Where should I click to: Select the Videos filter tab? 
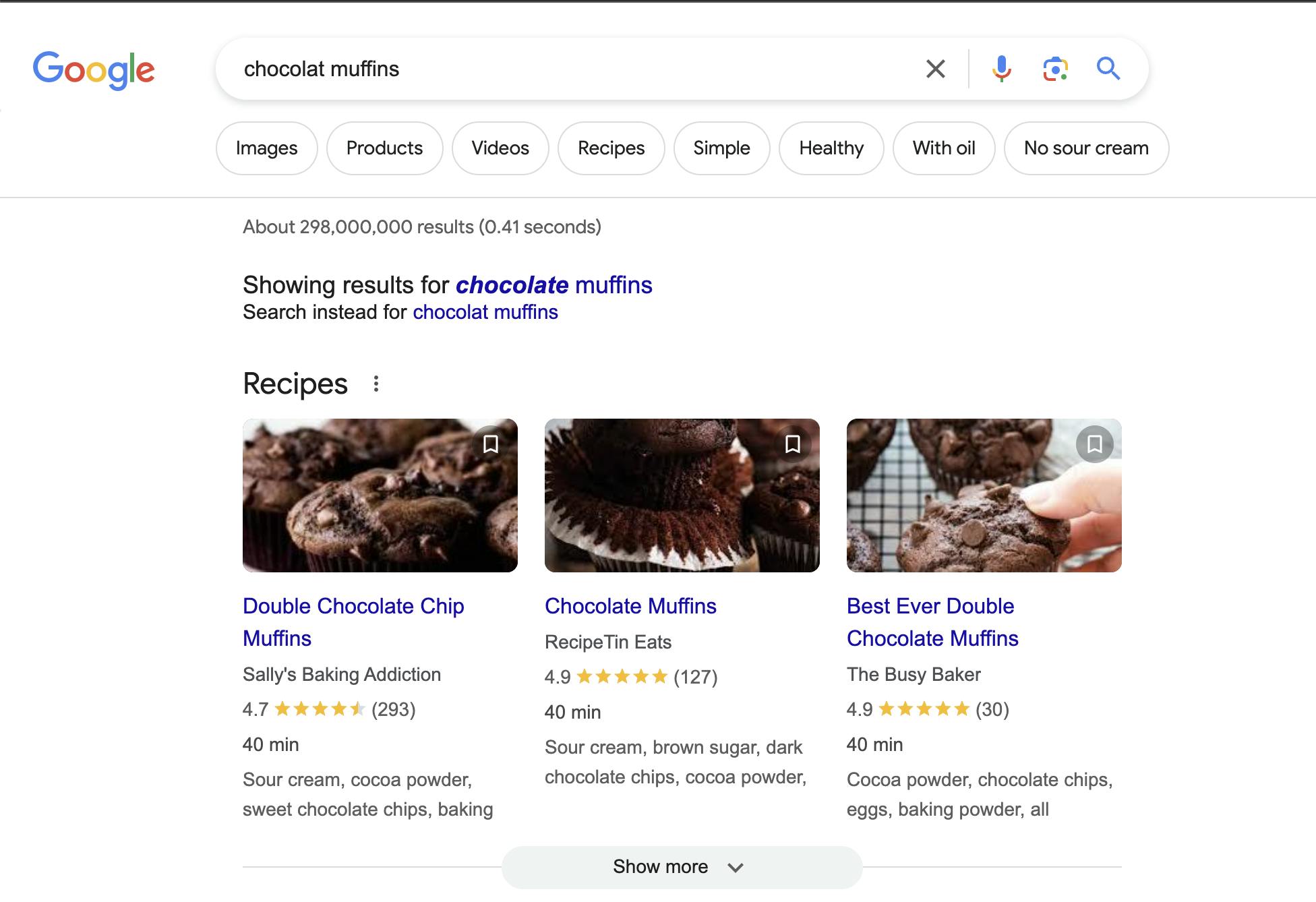[501, 148]
